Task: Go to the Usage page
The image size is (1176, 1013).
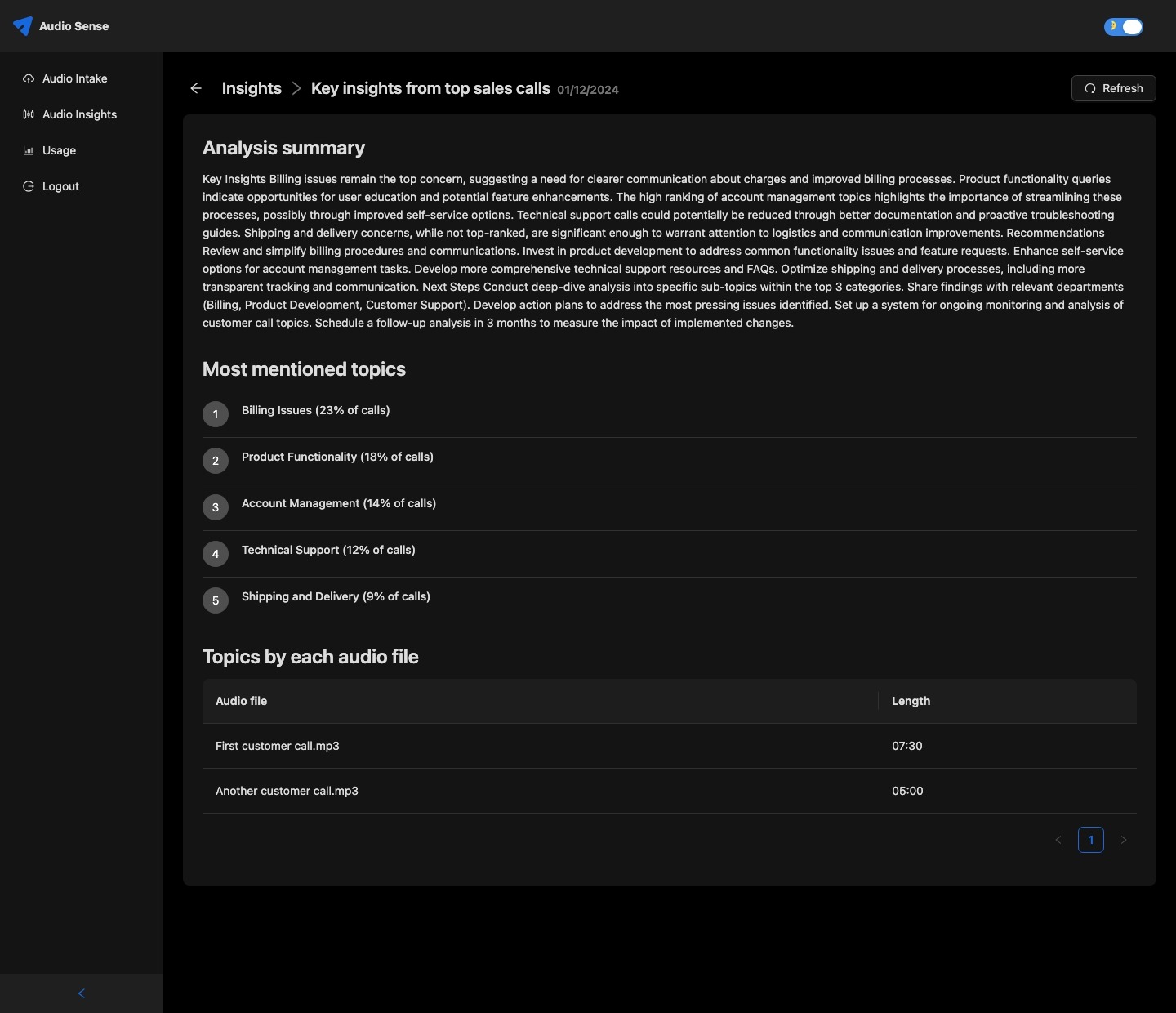Action: click(x=59, y=150)
